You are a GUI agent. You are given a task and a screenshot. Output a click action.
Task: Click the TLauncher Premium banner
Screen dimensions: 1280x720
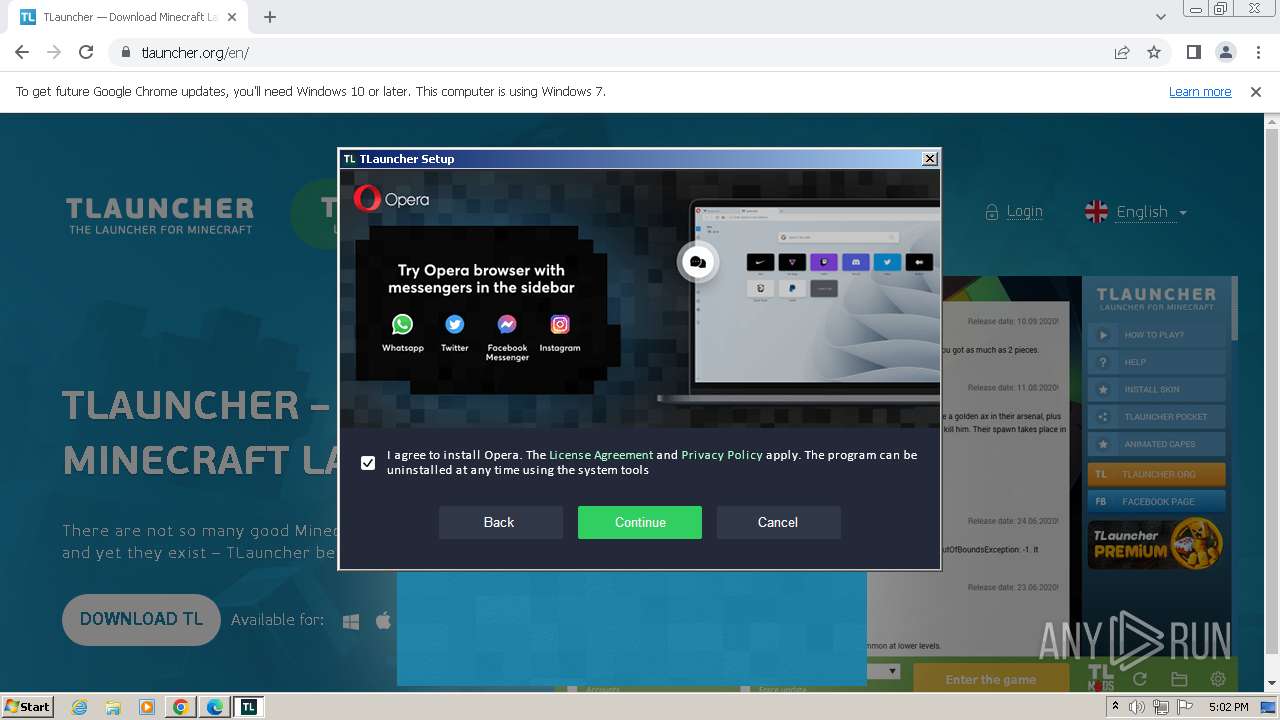[x=1156, y=544]
